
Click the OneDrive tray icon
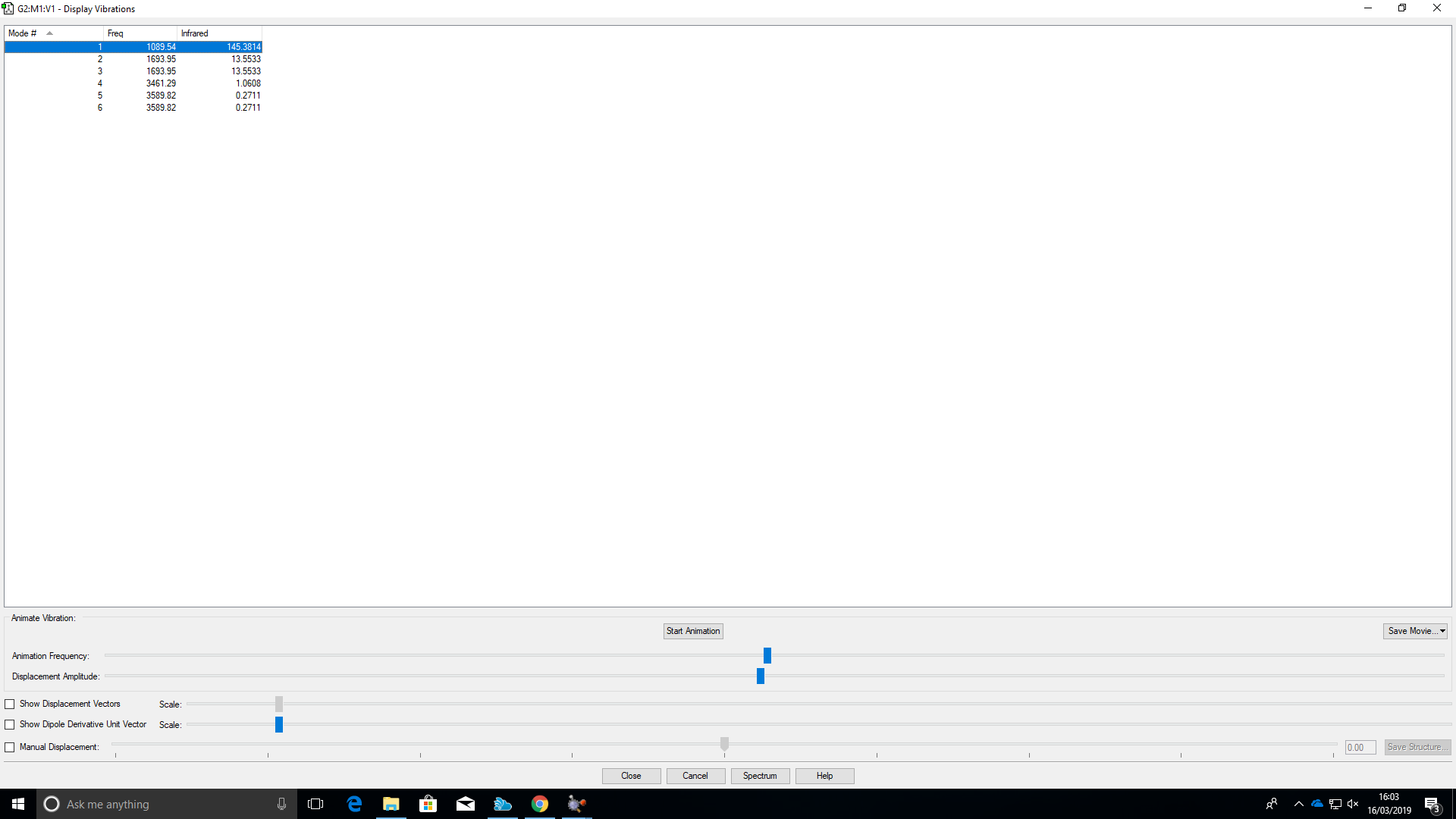1317,804
